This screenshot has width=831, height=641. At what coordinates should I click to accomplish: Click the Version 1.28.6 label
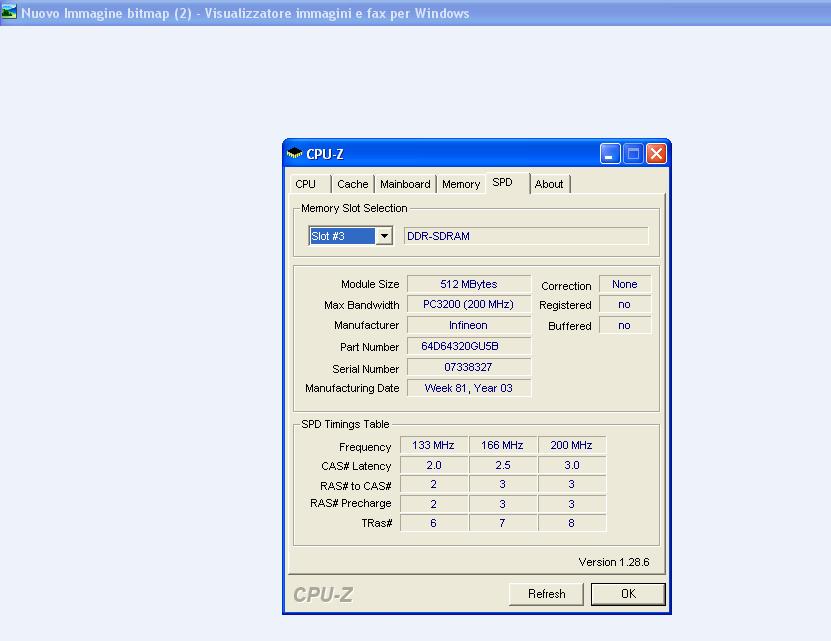coord(614,562)
